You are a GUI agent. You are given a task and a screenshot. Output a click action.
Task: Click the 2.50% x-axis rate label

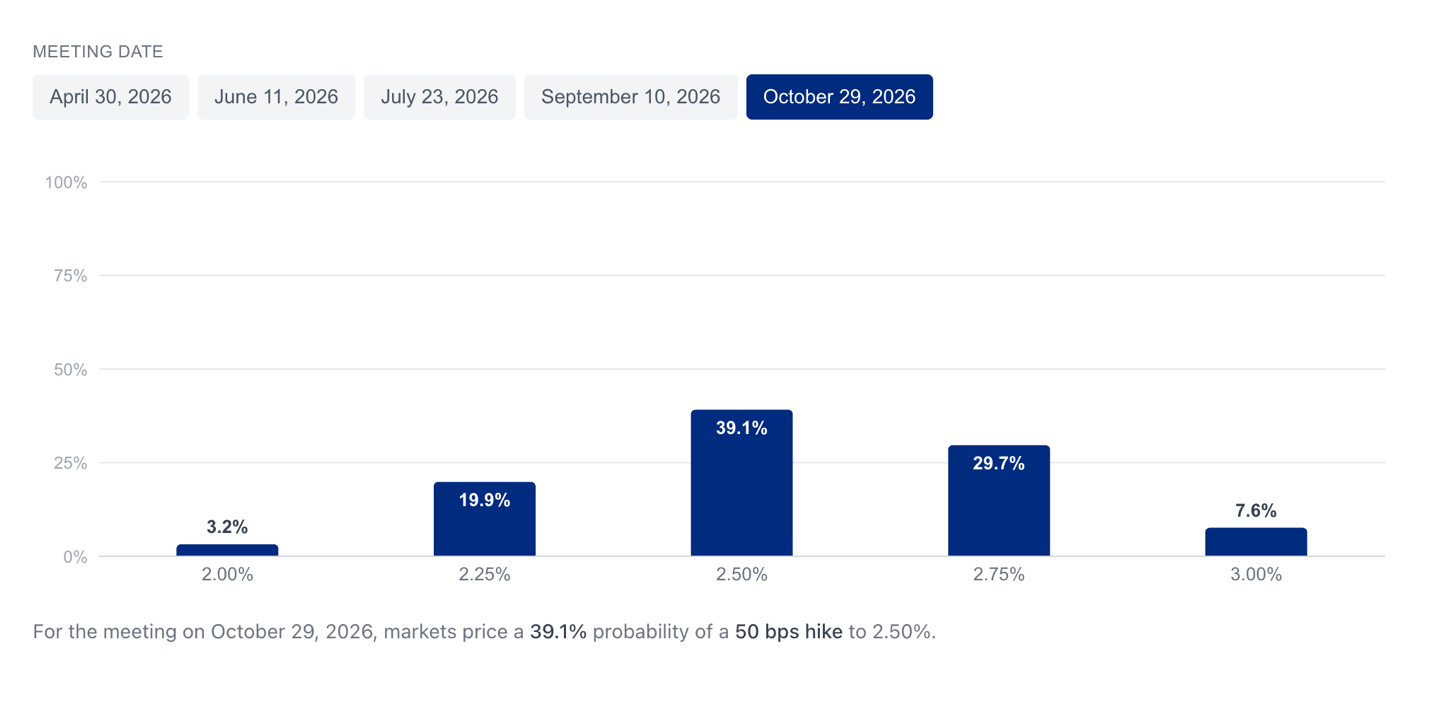(x=741, y=575)
